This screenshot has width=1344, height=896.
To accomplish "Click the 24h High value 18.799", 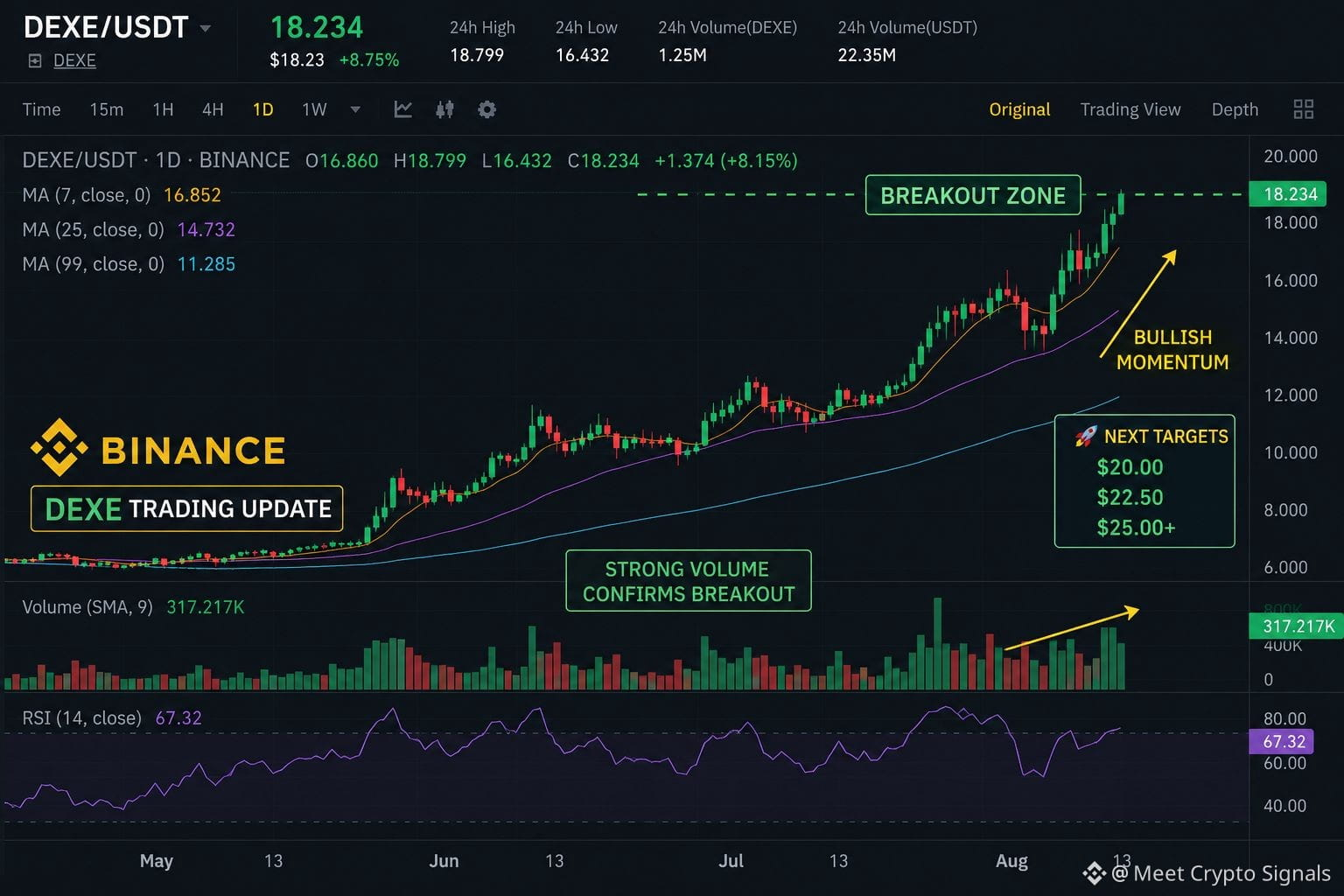I will point(477,55).
